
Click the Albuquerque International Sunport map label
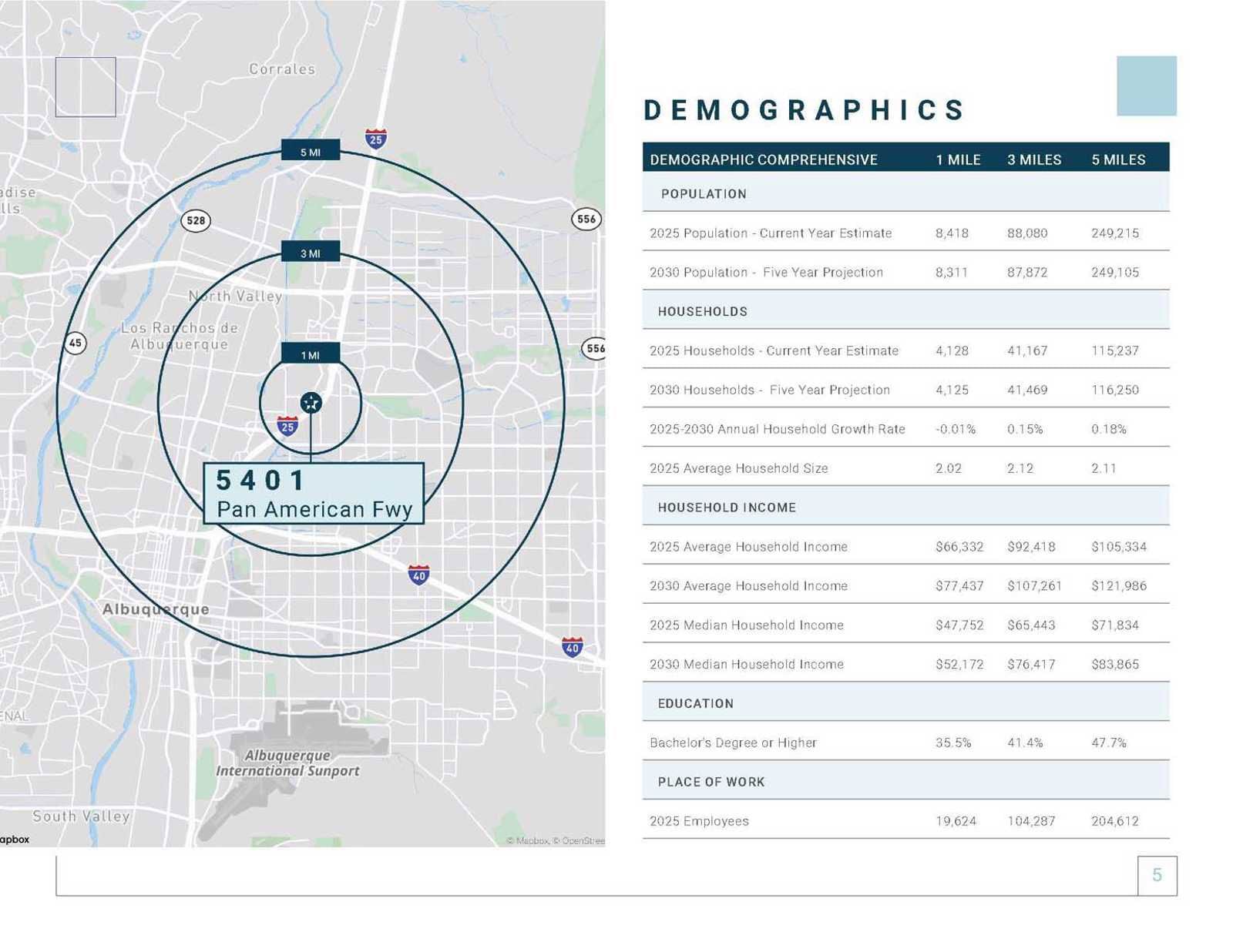click(x=287, y=763)
